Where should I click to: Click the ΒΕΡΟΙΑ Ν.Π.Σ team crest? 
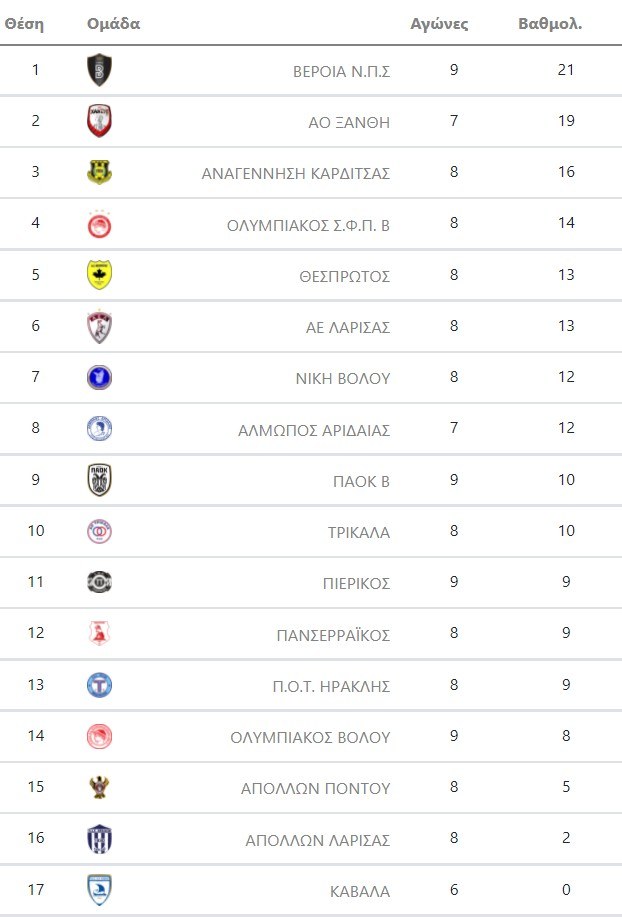[99, 70]
